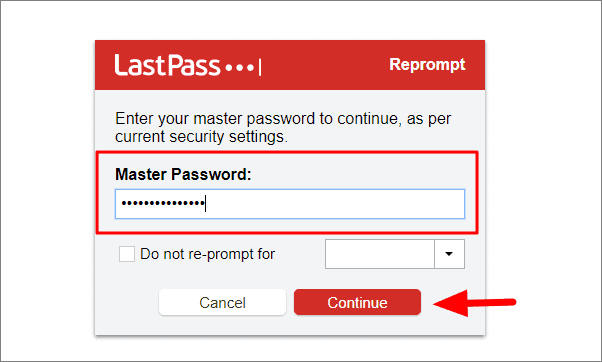This screenshot has height=362, width=602.
Task: Focus the Master Password input field
Action: [x=290, y=204]
